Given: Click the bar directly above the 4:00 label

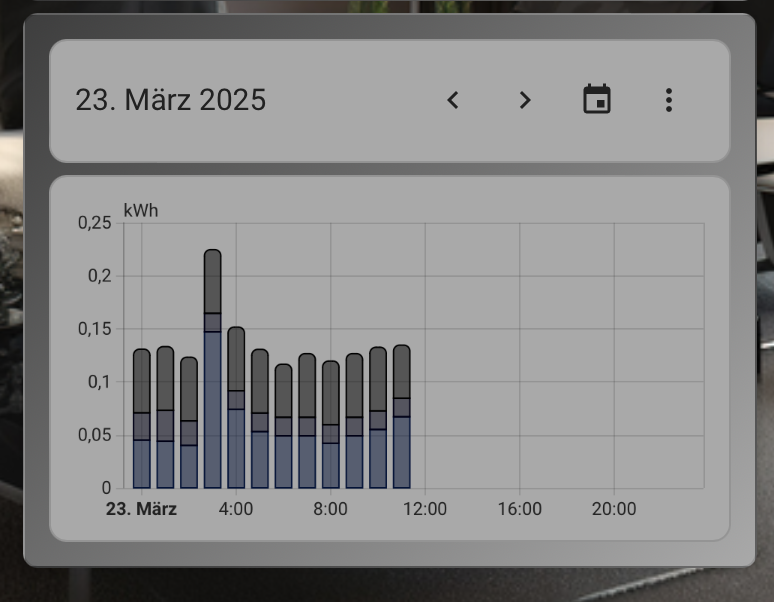Looking at the screenshot, I should [236, 410].
